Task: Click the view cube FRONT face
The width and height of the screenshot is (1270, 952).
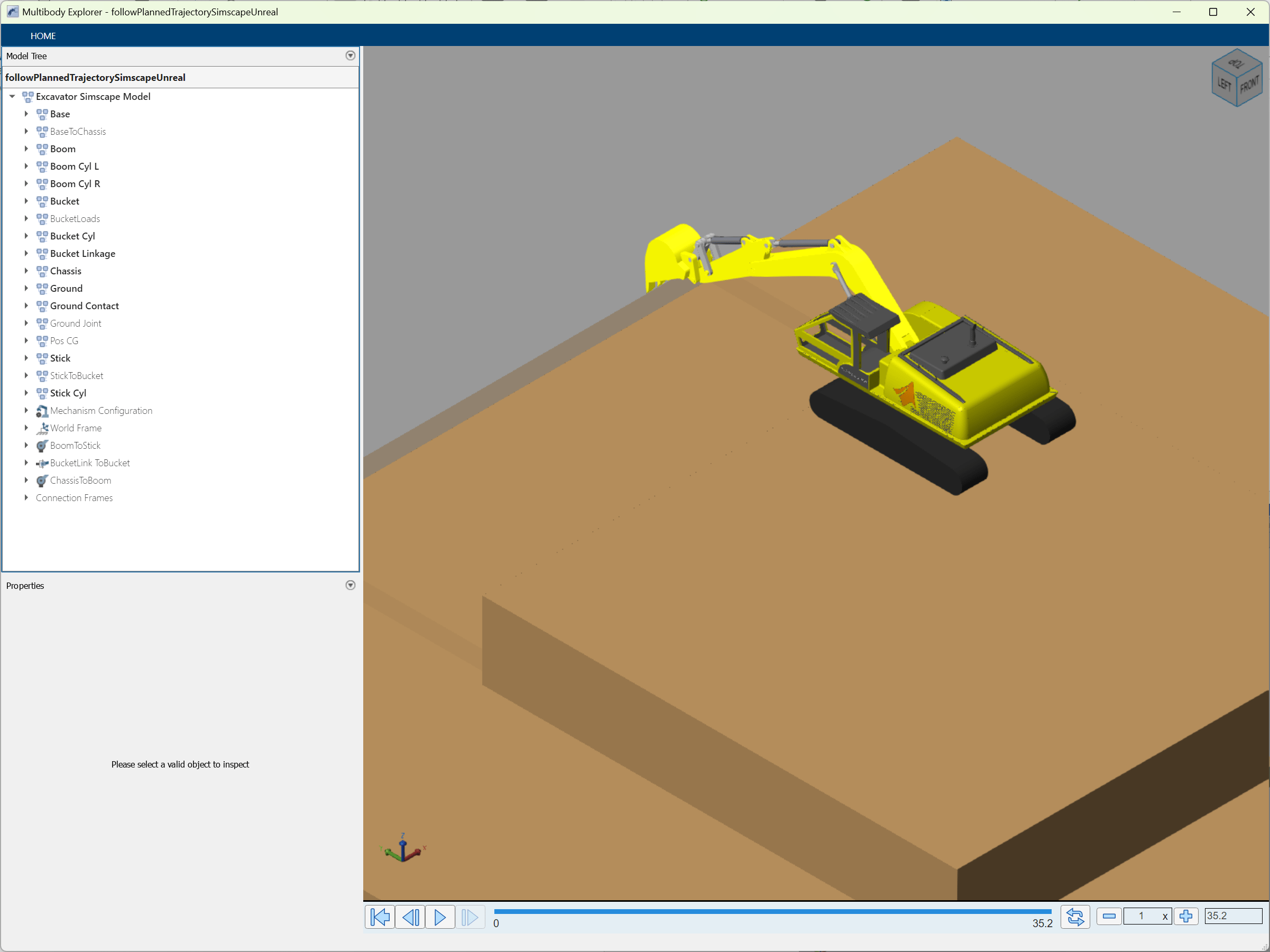Action: (x=1248, y=86)
